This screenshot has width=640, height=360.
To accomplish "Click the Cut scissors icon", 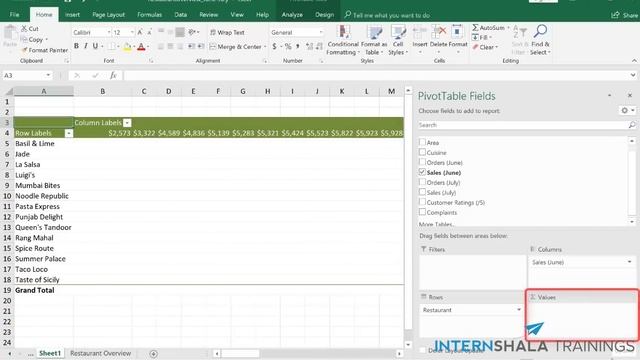I will (24, 29).
